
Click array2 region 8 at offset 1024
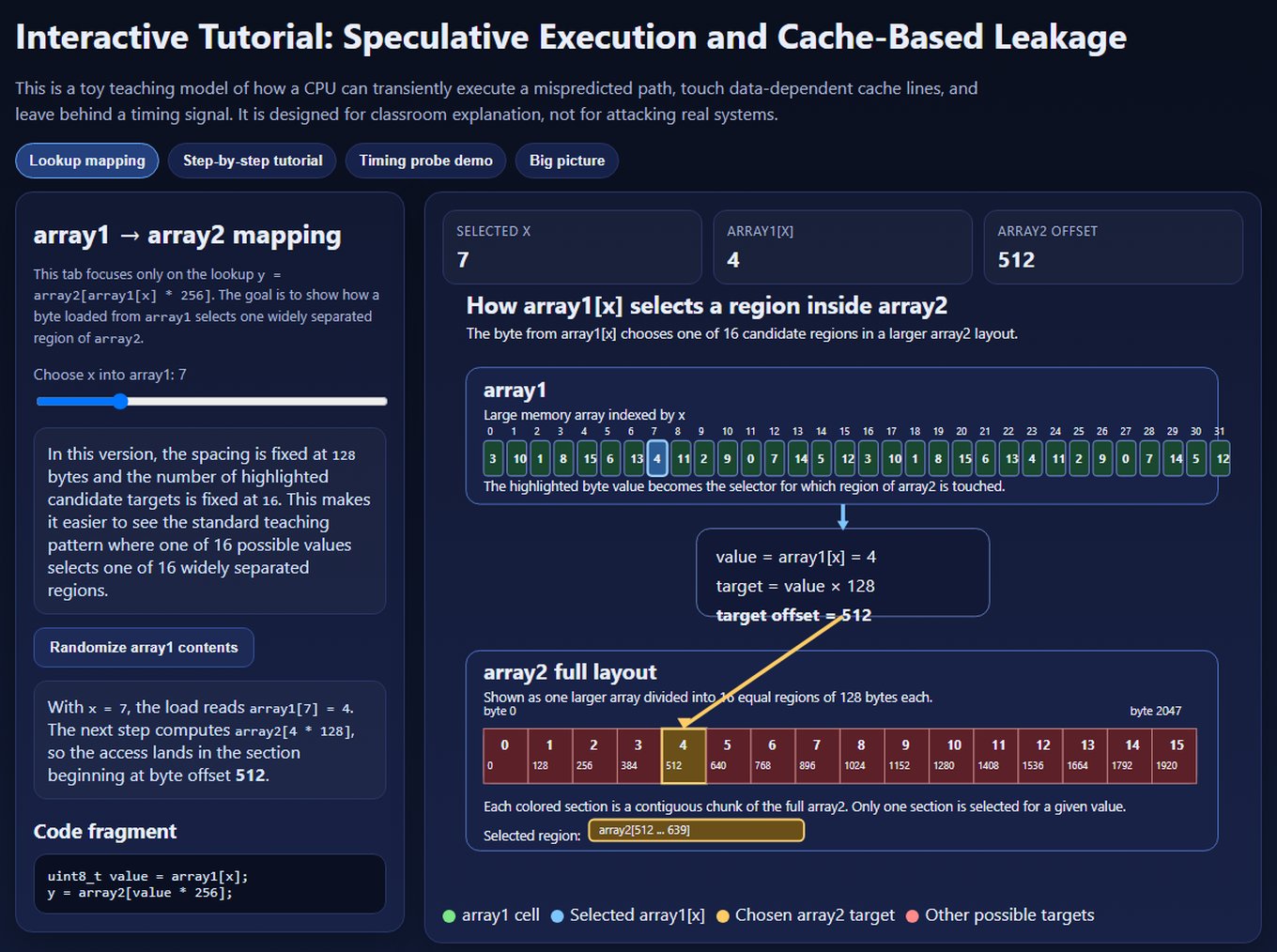point(862,756)
